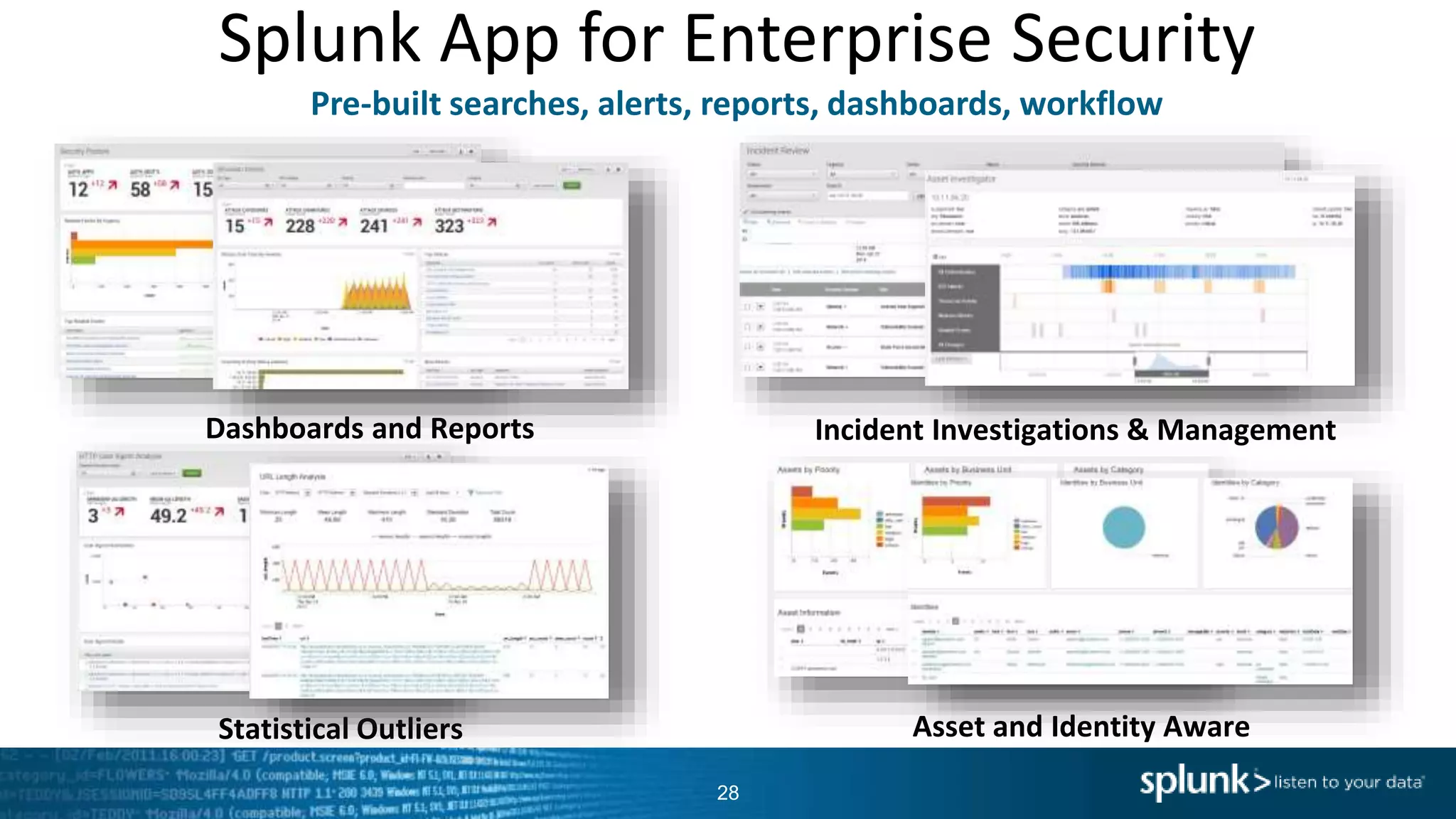Click the right handle of Asset Investigator time range
The width and height of the screenshot is (1456, 819).
1209,363
